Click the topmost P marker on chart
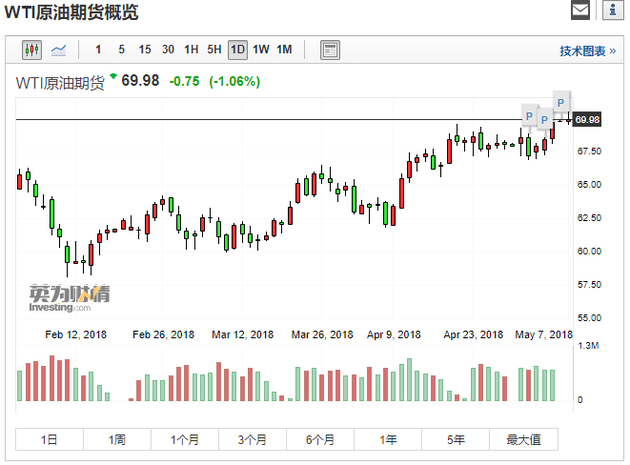 (x=560, y=101)
